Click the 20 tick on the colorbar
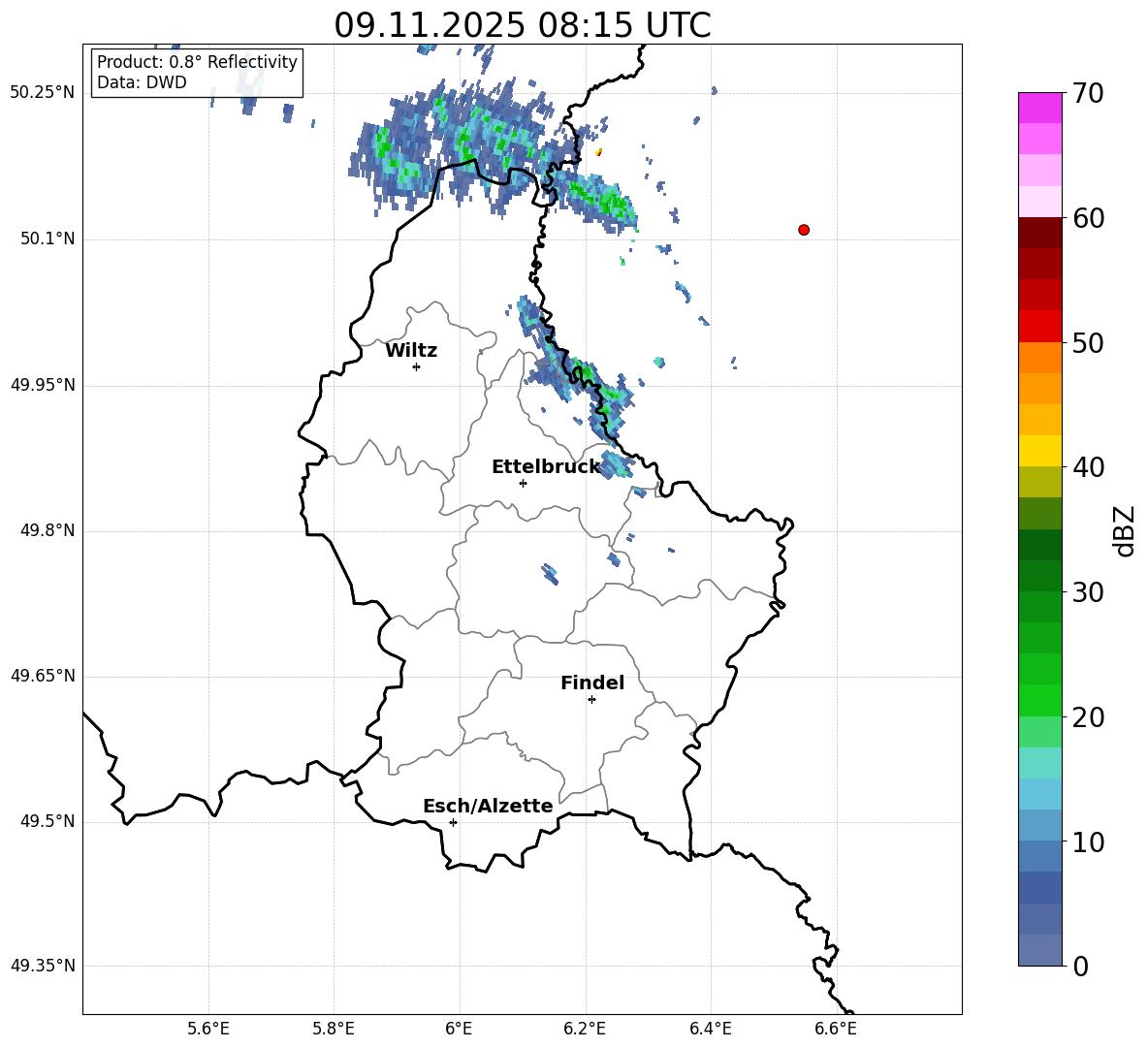 pos(1088,717)
